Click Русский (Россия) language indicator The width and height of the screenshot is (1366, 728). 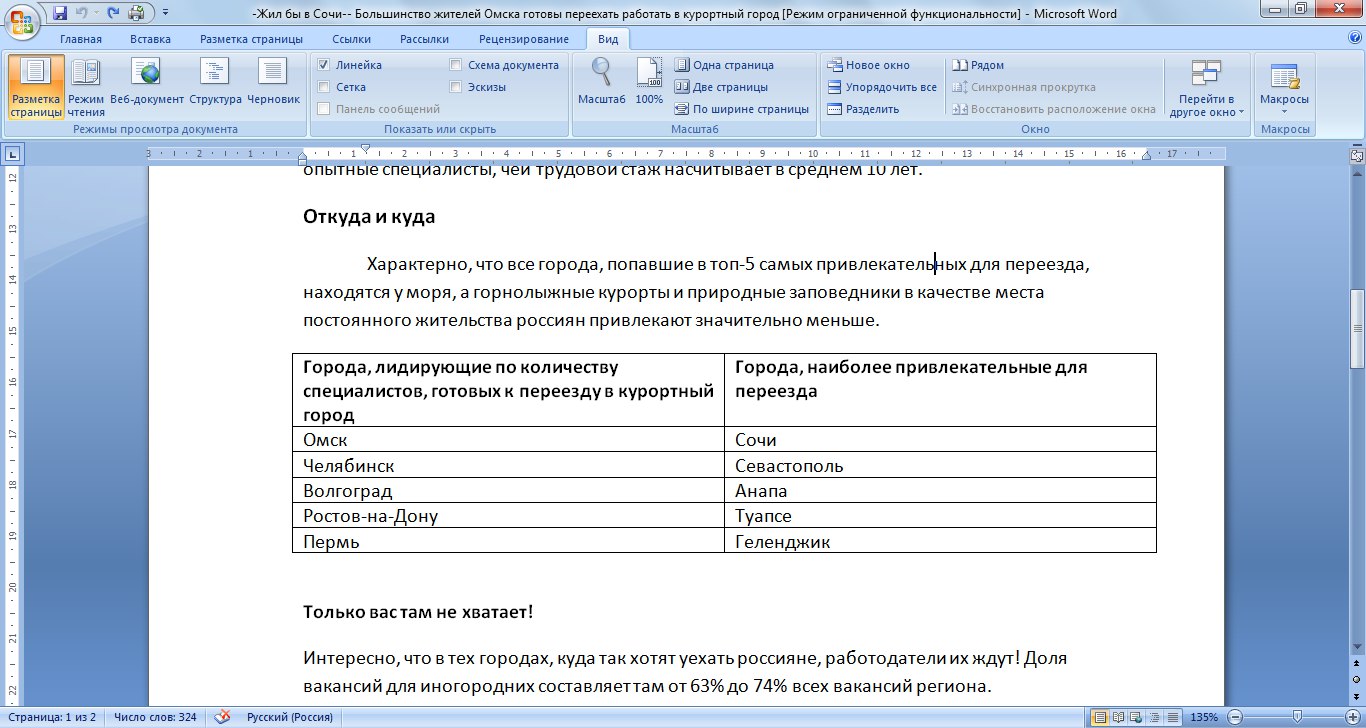point(290,717)
